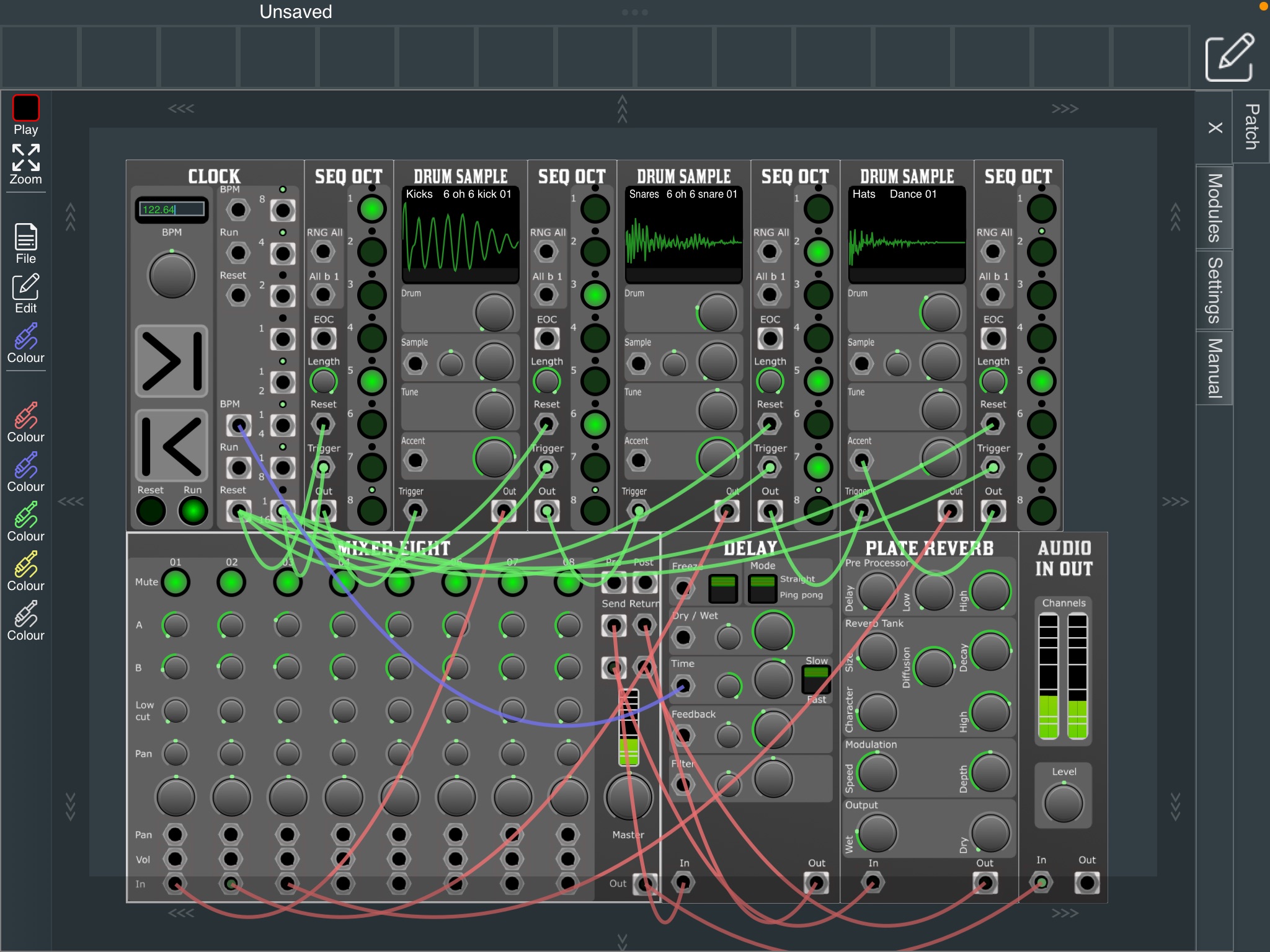Click Plate Reverb Decay knob
The height and width of the screenshot is (952, 1270).
(x=990, y=651)
